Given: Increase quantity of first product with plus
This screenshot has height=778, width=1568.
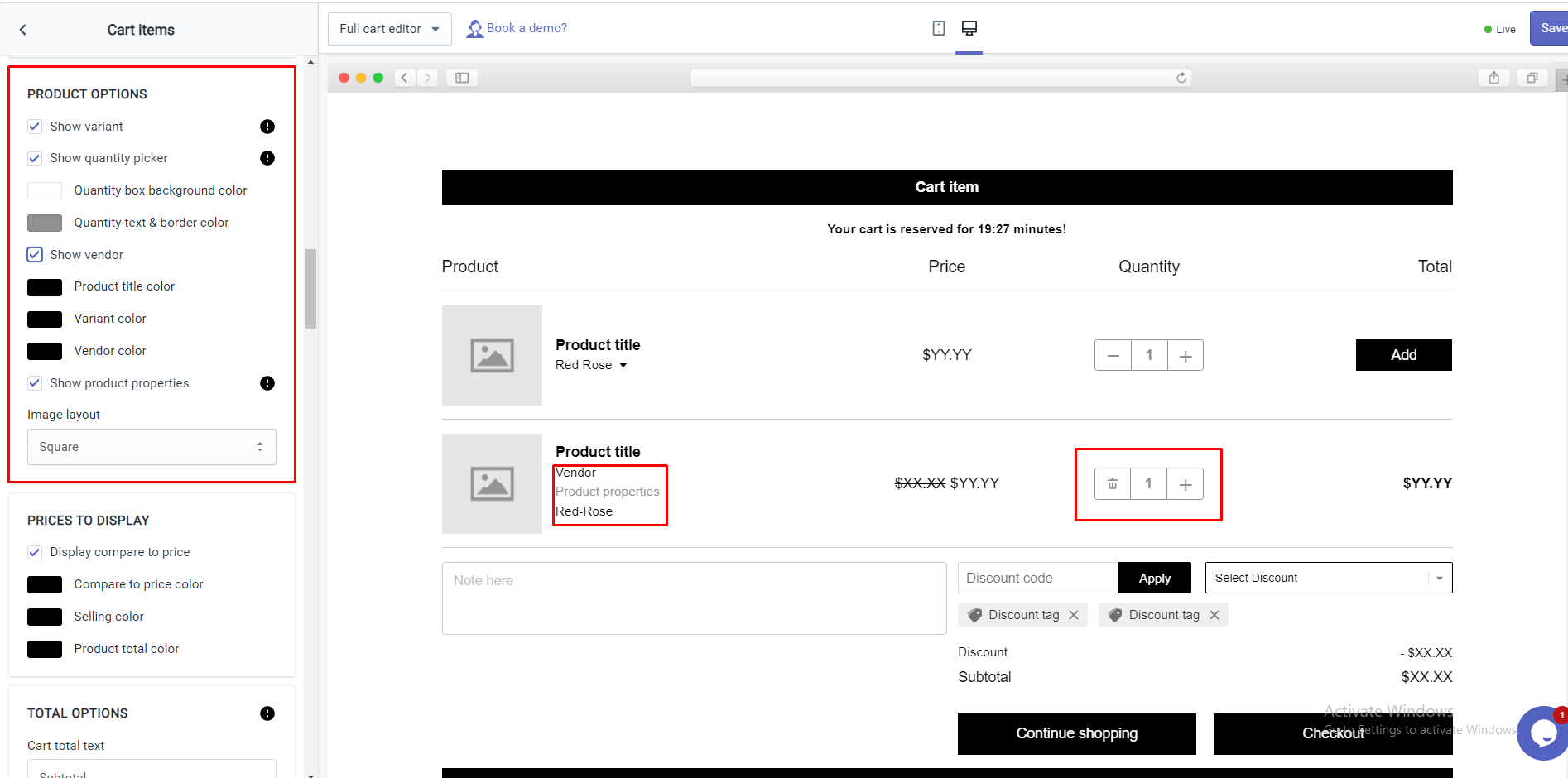Looking at the screenshot, I should coord(1186,356).
